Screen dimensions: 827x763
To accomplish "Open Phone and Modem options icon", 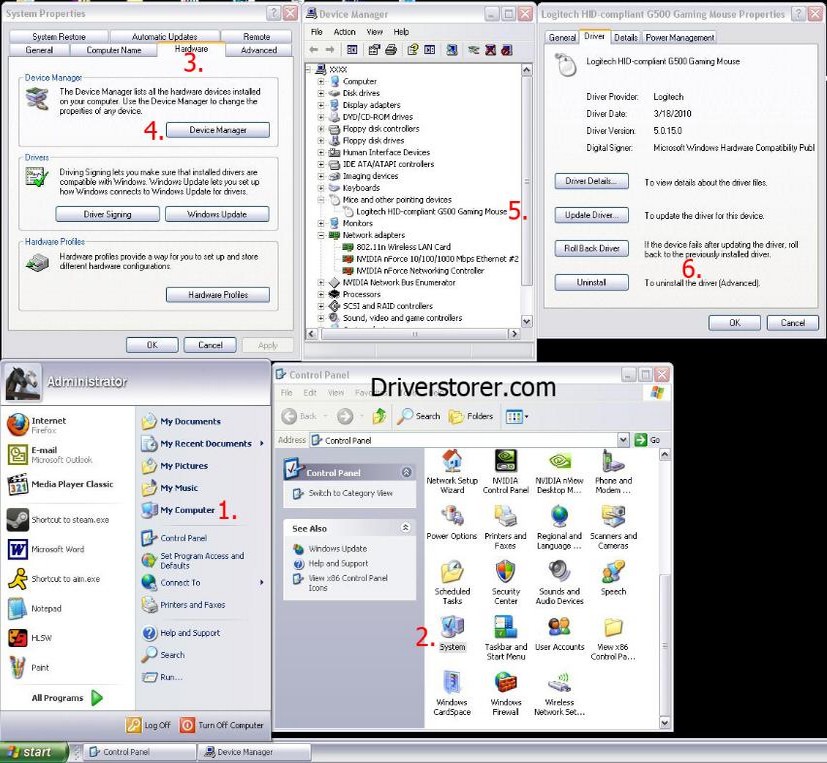I will click(613, 471).
